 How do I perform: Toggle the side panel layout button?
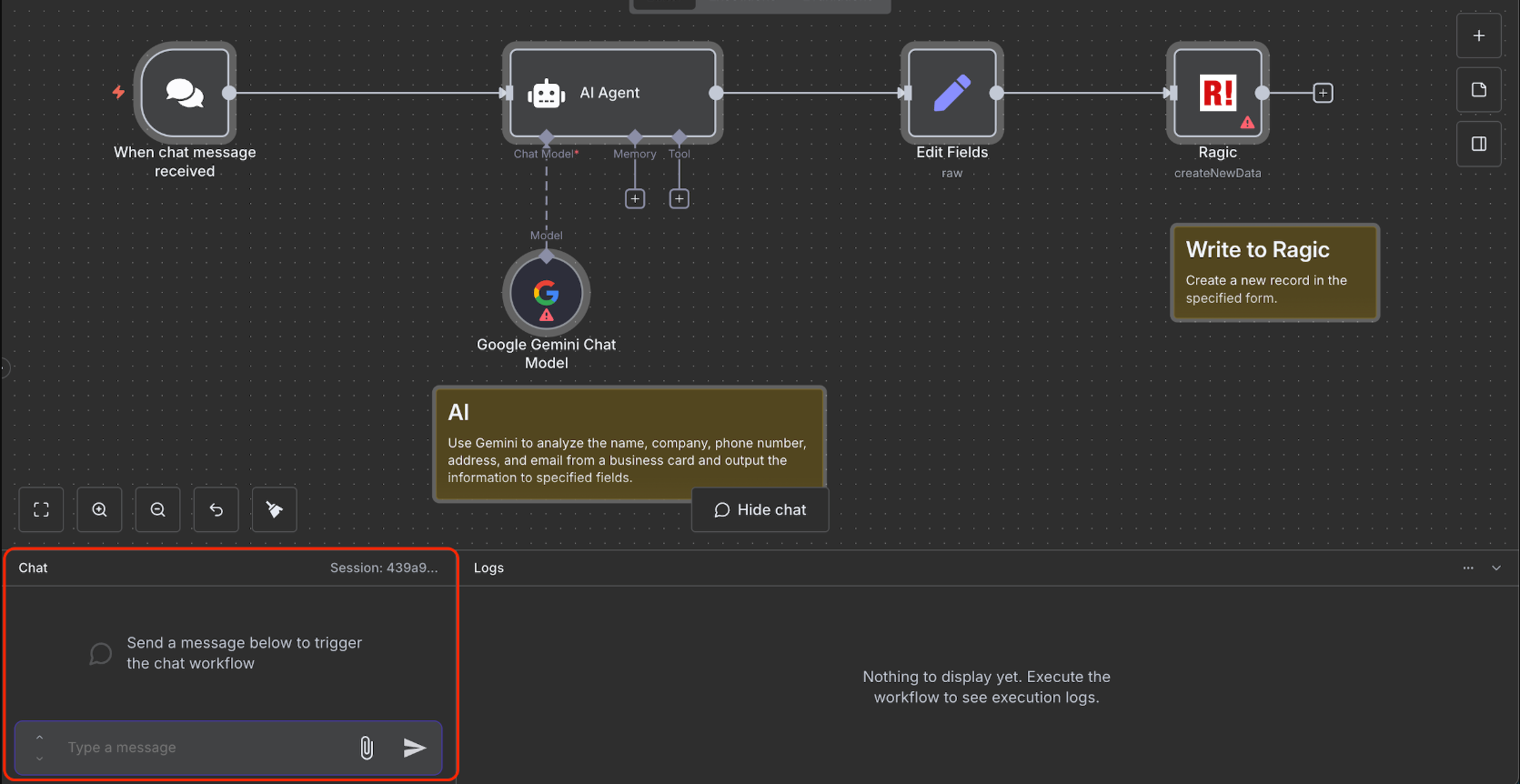pos(1479,144)
